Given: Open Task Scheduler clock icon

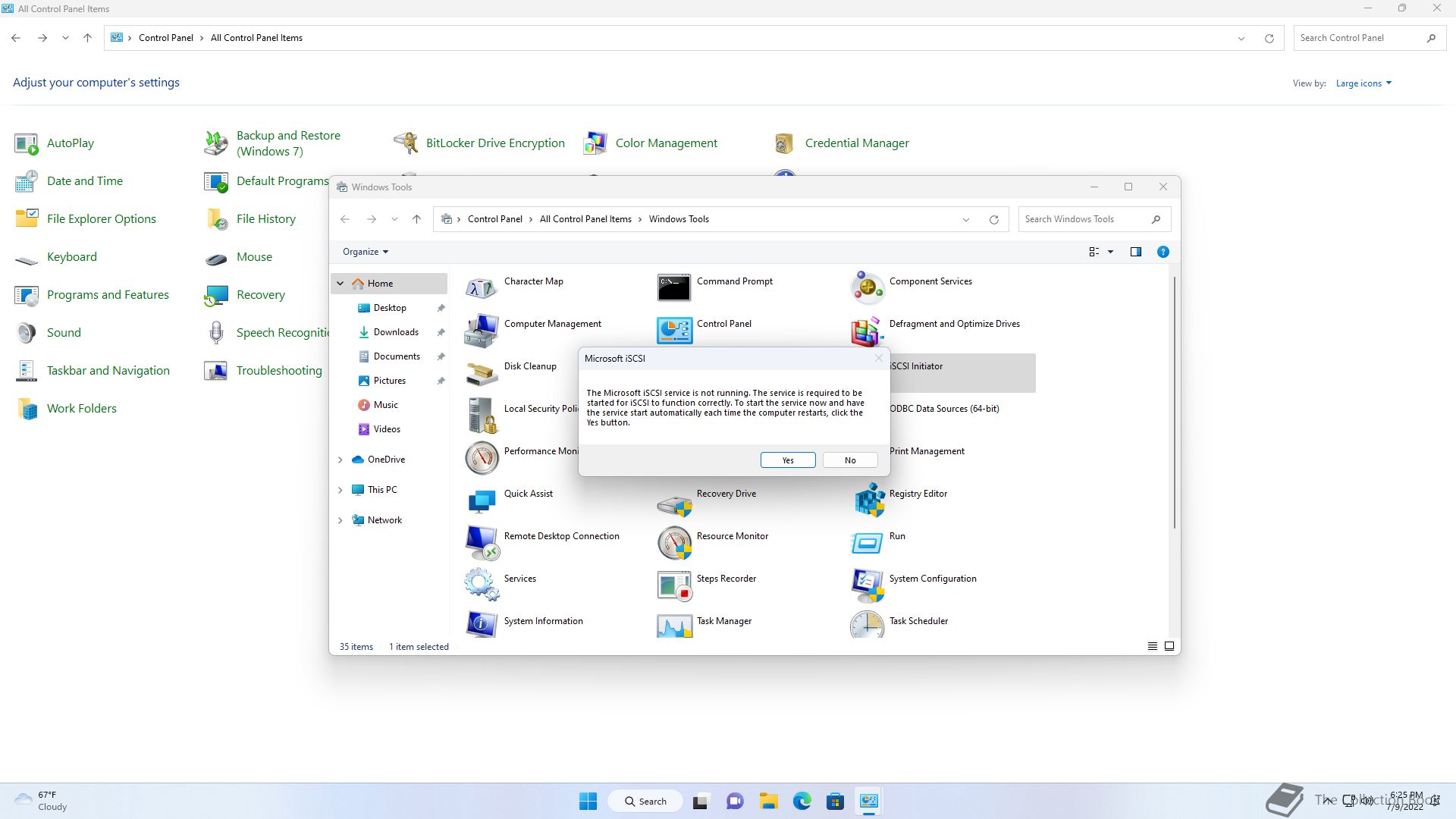Looking at the screenshot, I should point(867,625).
